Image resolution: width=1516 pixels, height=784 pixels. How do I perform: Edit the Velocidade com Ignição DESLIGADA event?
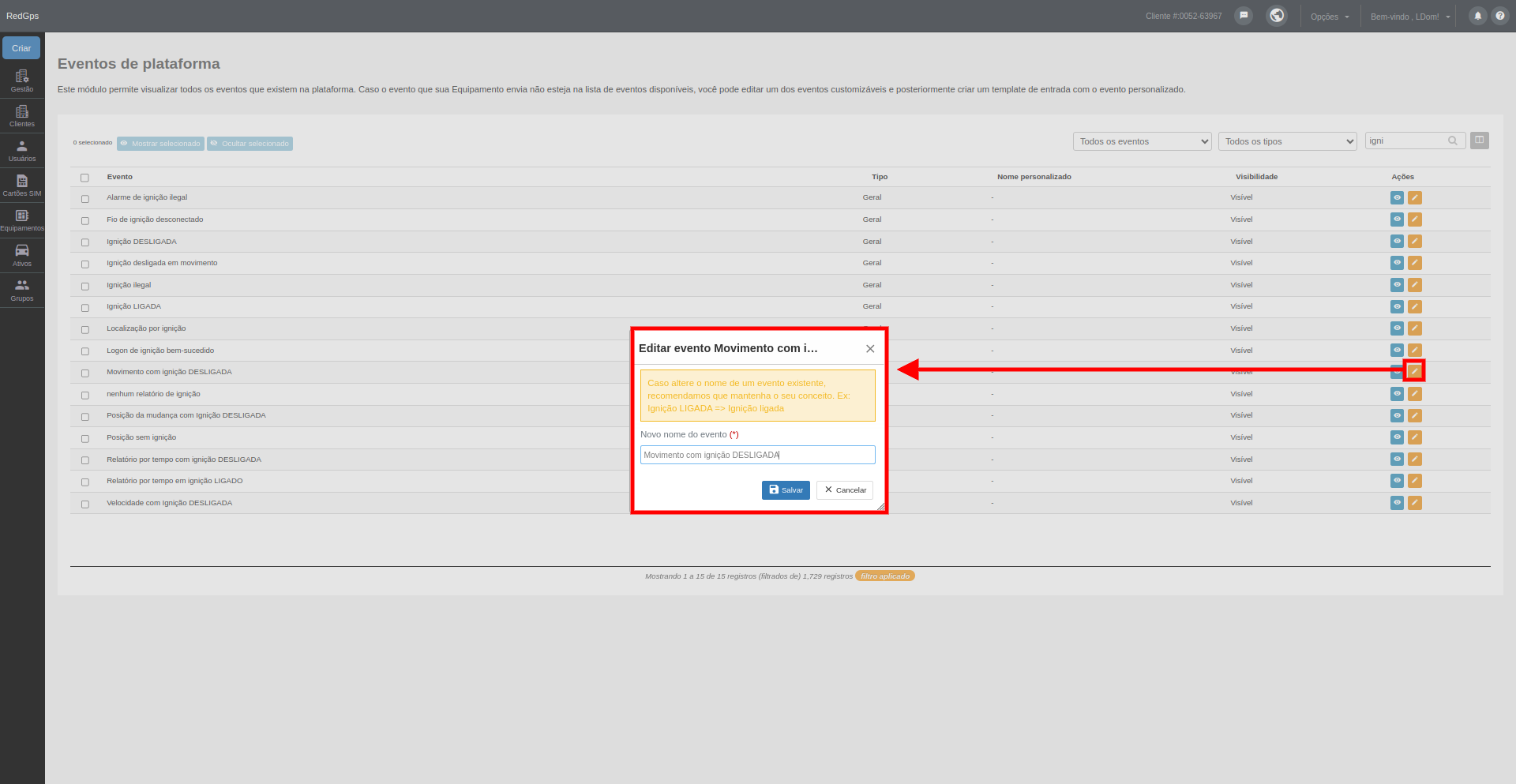coord(1415,503)
